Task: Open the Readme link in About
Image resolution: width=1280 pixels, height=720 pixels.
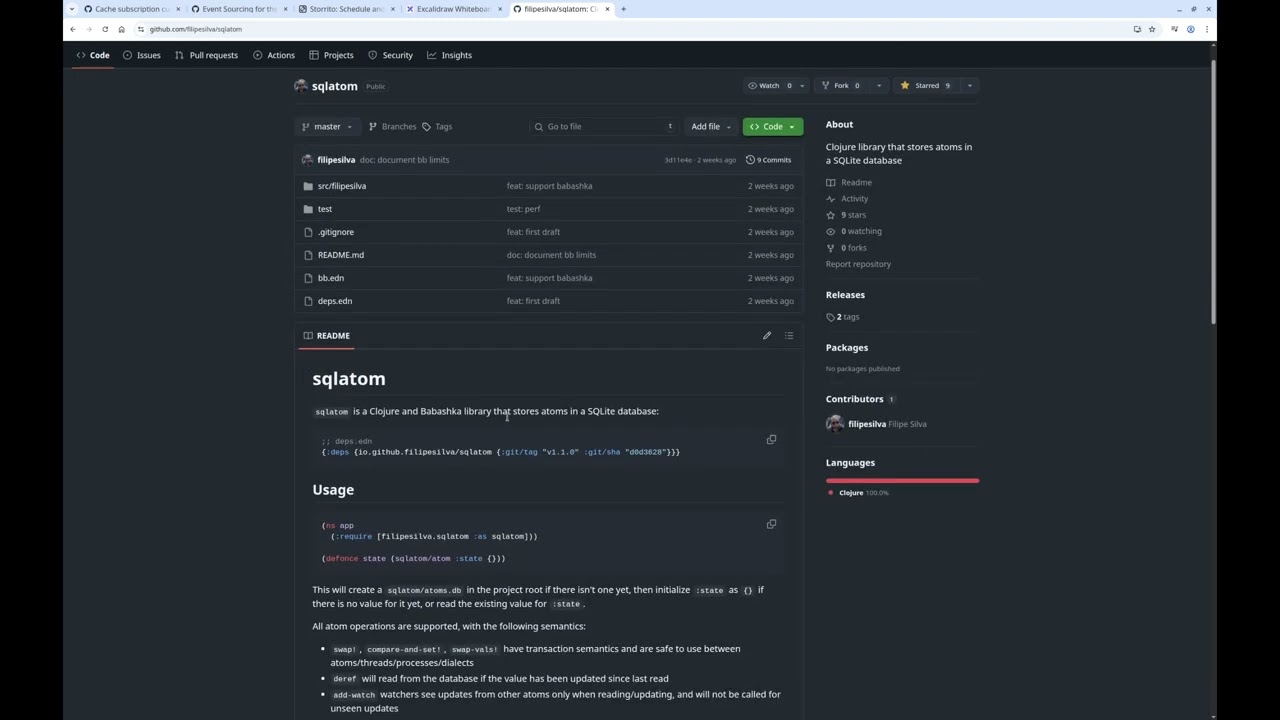Action: 849,183
